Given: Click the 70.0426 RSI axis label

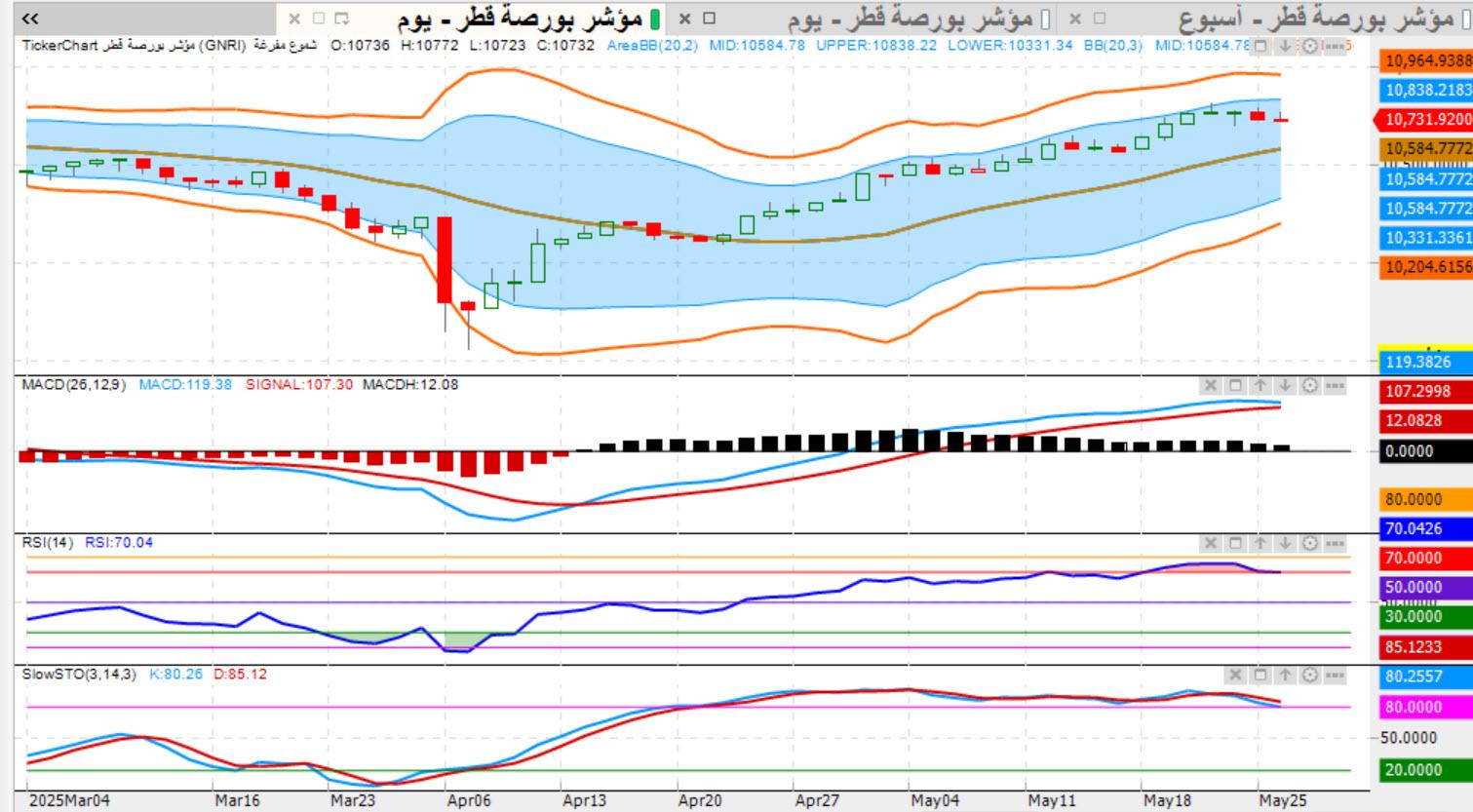Looking at the screenshot, I should [1426, 528].
